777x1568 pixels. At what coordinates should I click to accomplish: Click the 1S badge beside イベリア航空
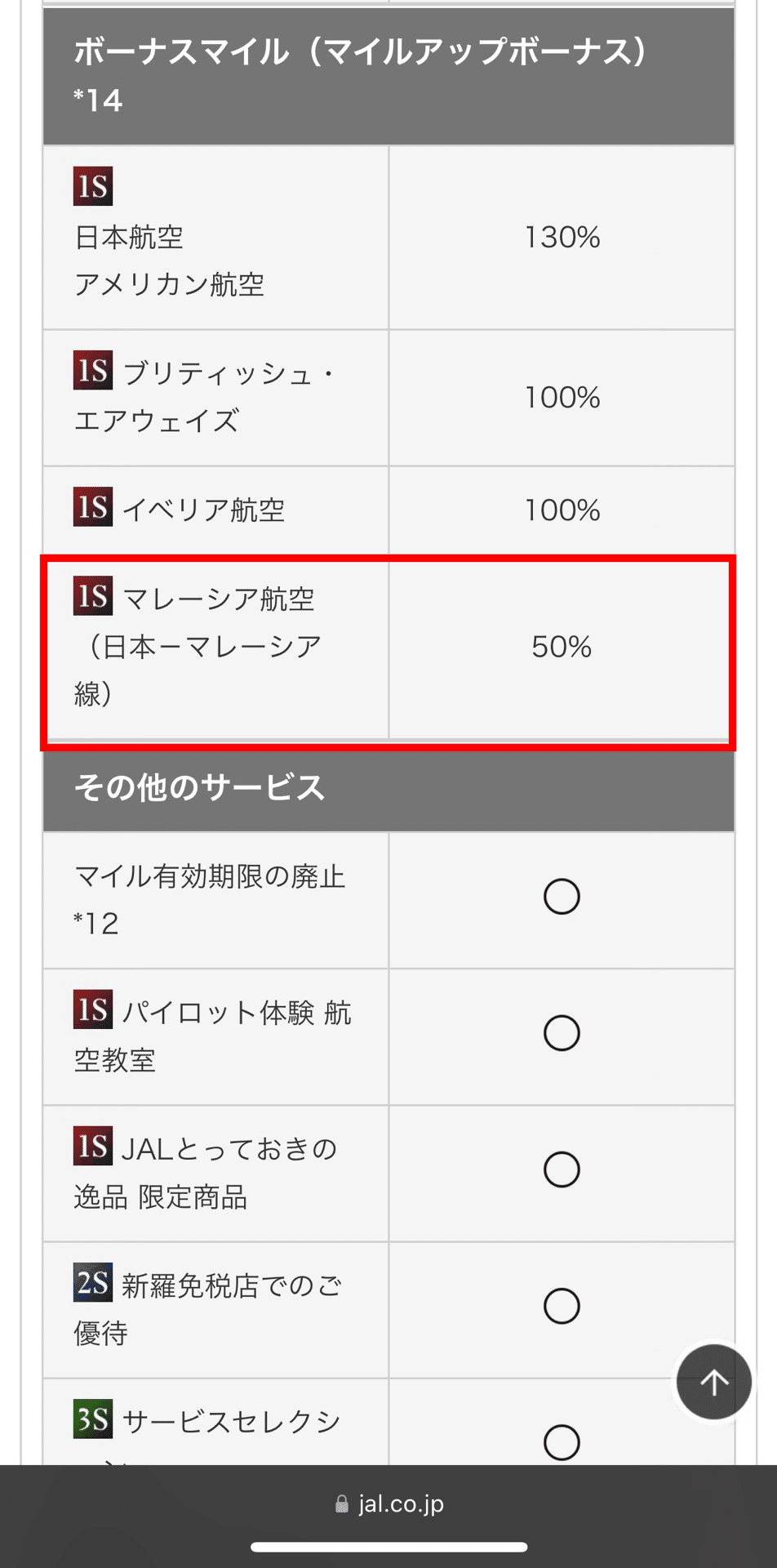click(x=93, y=506)
